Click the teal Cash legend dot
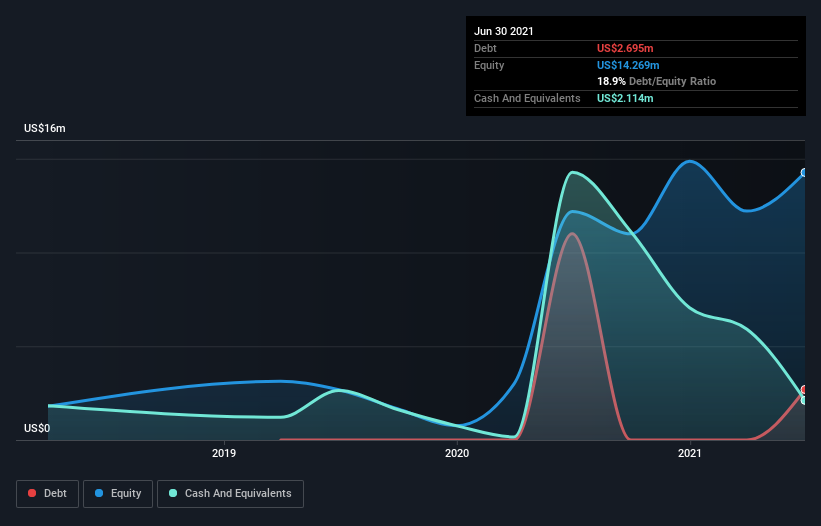Viewport: 821px width, 526px height. click(x=173, y=493)
